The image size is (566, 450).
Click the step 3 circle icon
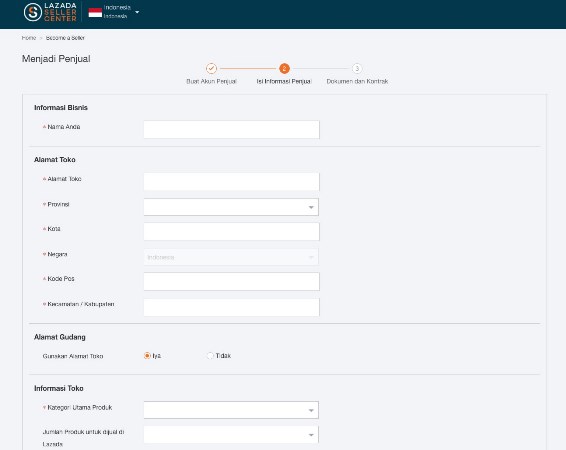pos(357,68)
